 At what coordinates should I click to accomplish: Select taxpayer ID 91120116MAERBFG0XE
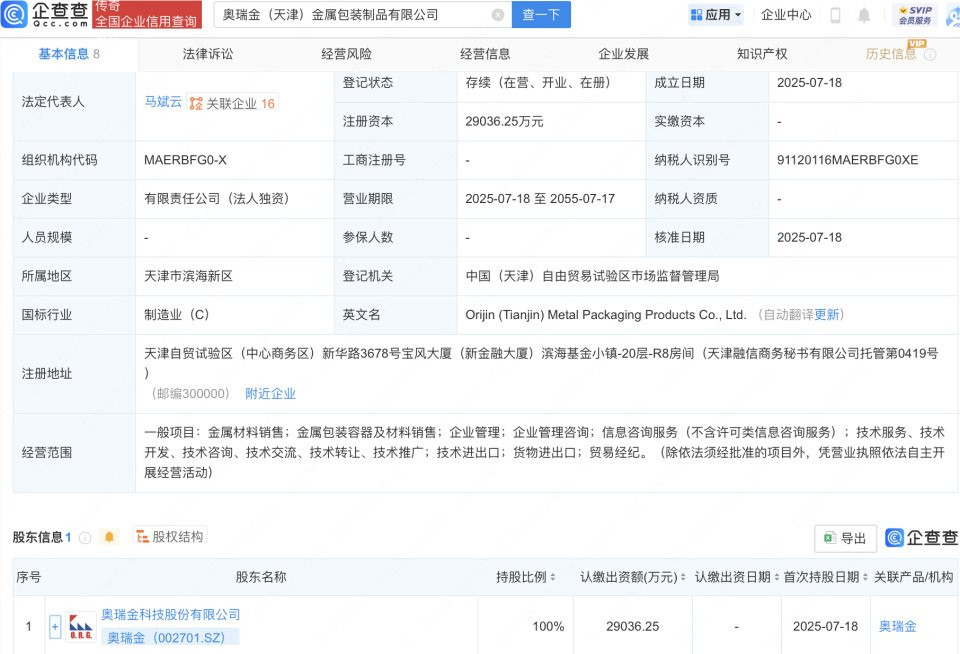pyautogui.click(x=847, y=160)
